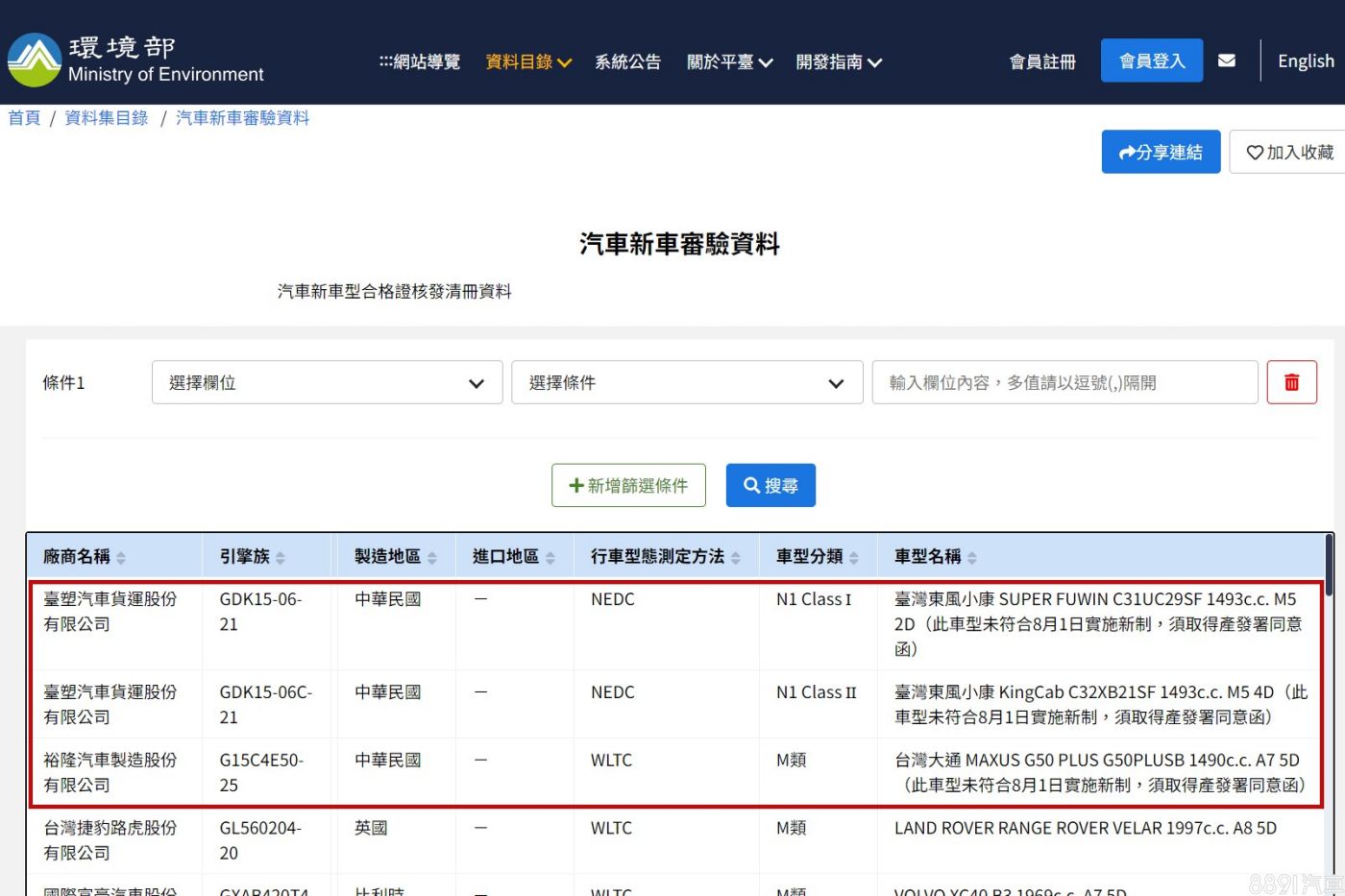Sort by 製造地區 column sort icon
Screen dimensions: 1345x896
point(432,558)
